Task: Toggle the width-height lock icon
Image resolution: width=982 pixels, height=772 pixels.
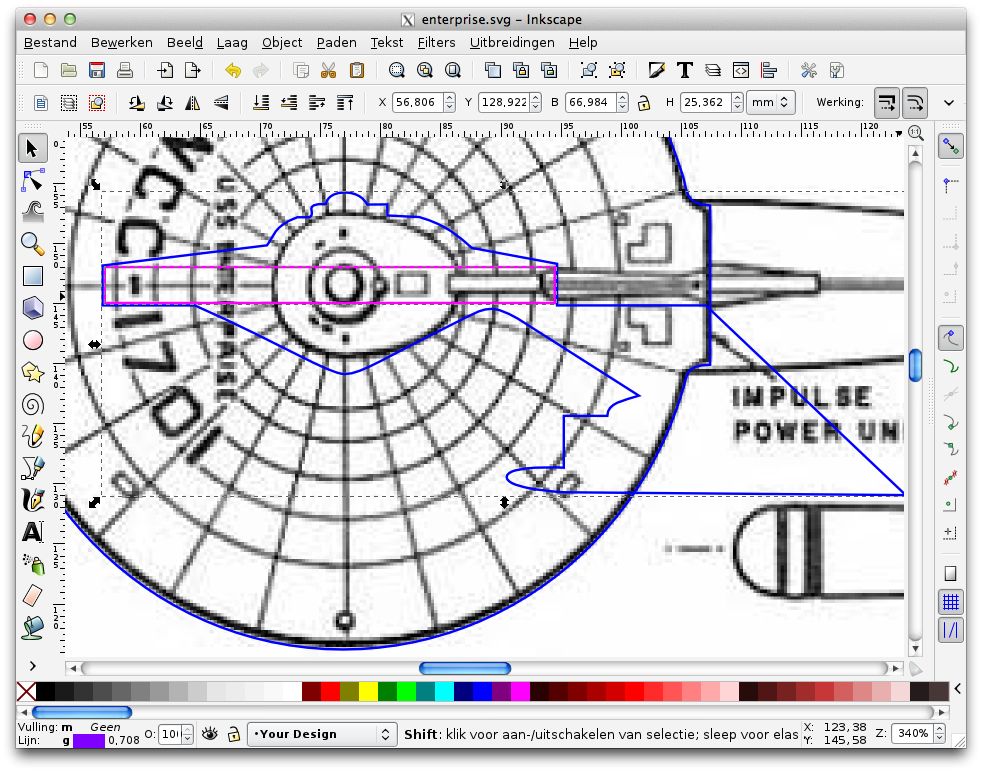Action: (644, 103)
